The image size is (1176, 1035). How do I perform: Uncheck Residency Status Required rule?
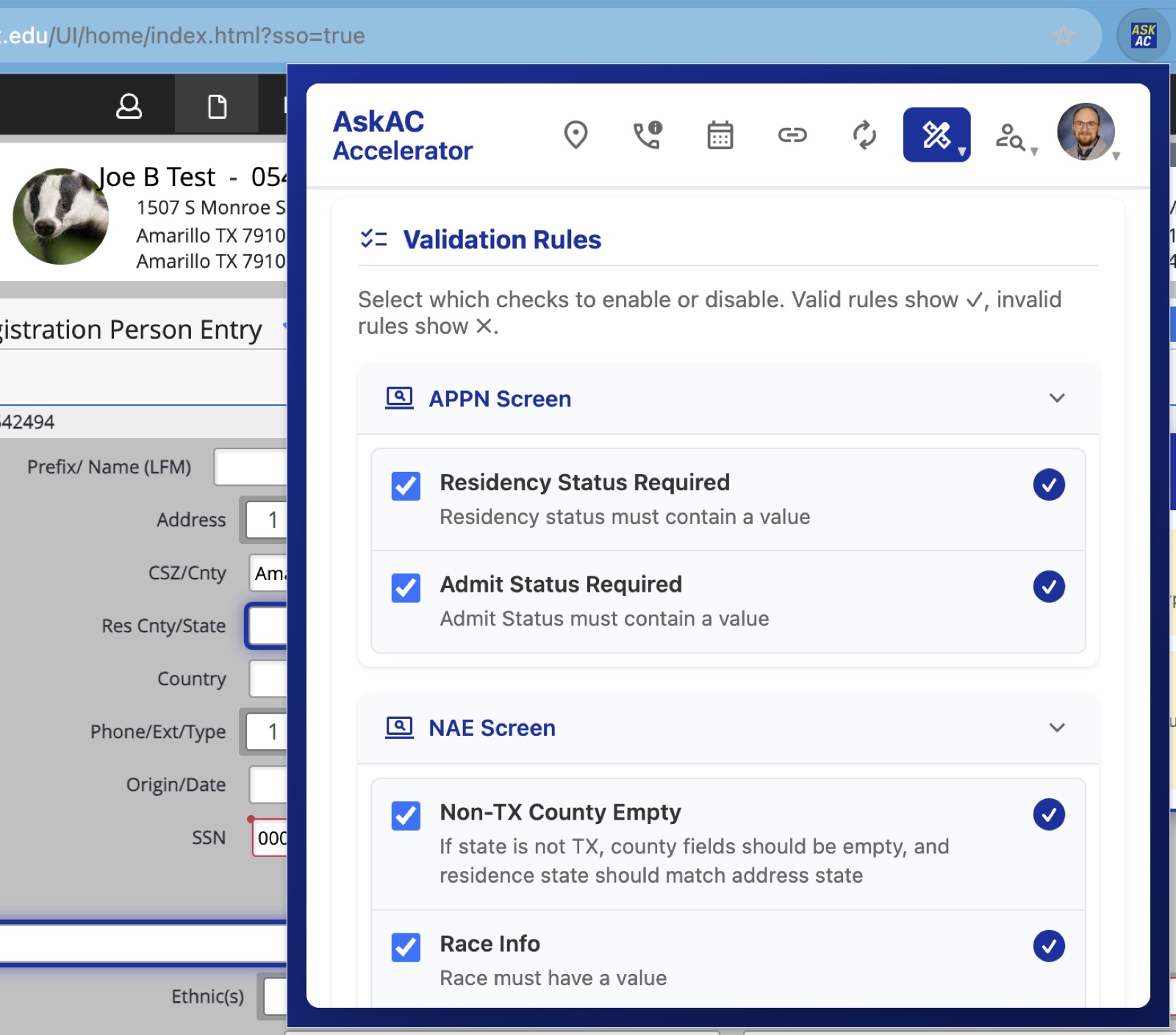pos(406,486)
